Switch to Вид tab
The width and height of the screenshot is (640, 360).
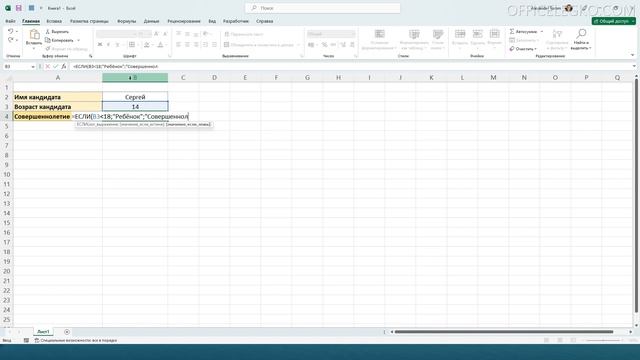(x=212, y=21)
